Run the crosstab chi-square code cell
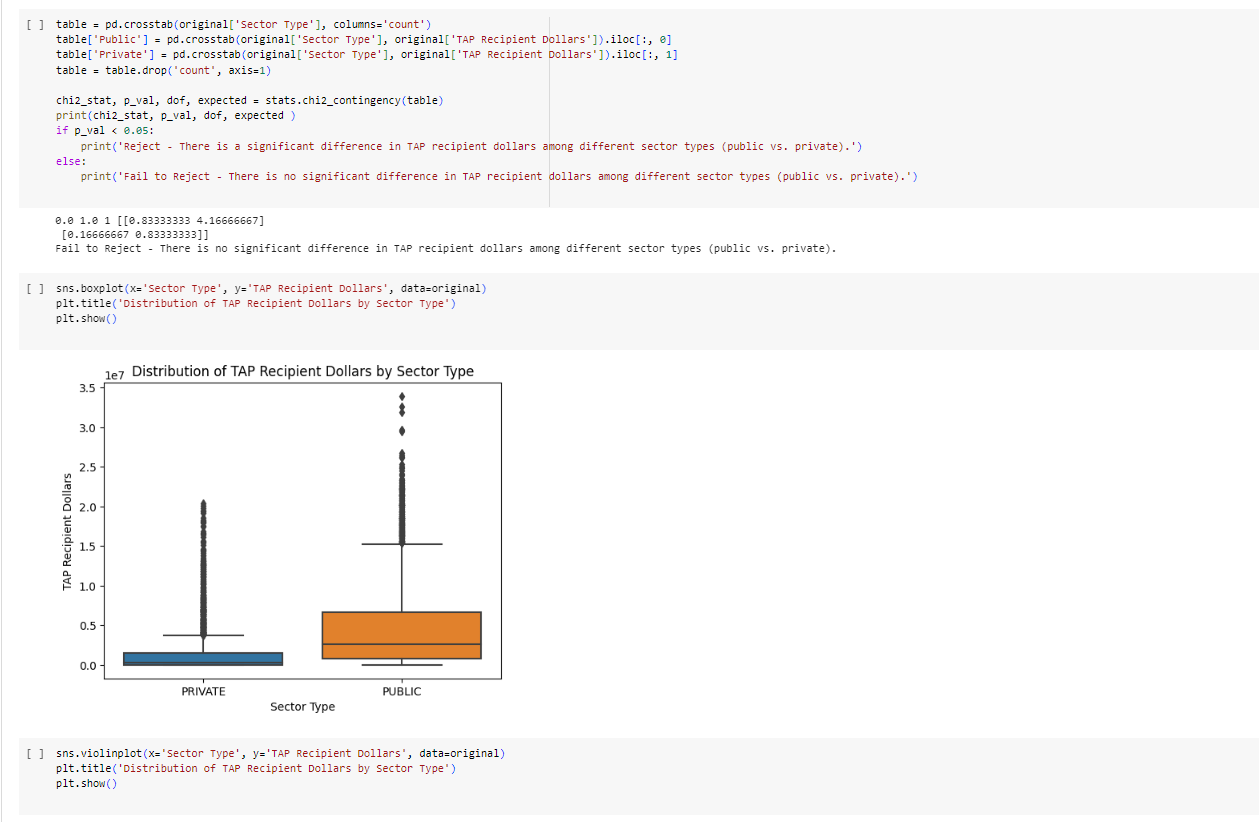1259x822 pixels. 35,23
